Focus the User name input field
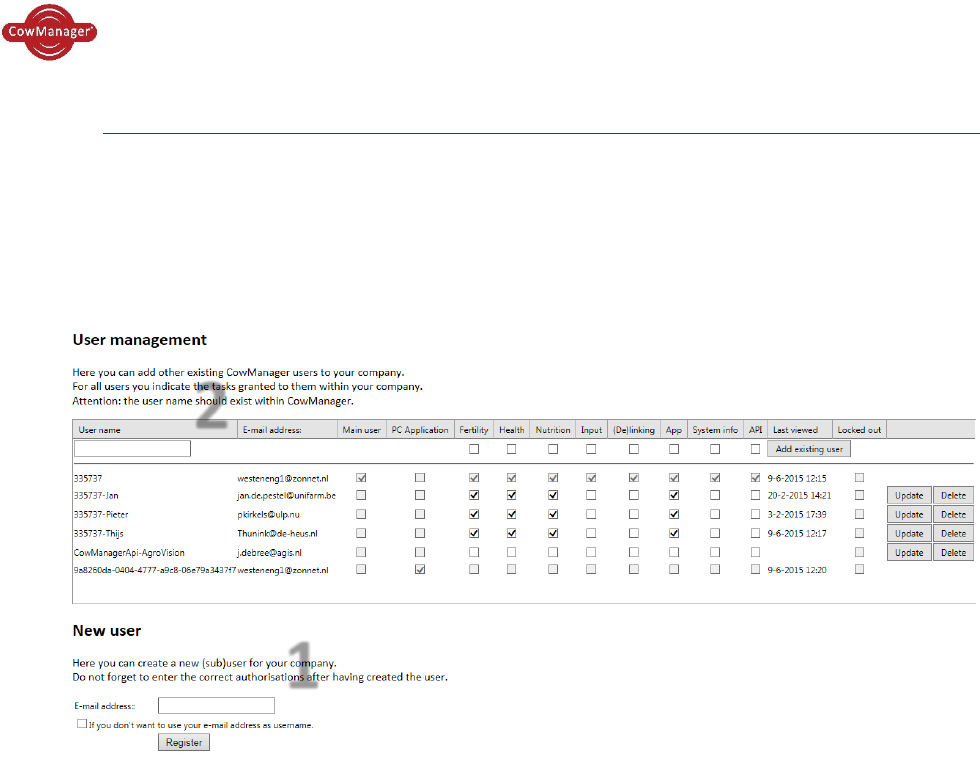The width and height of the screenshot is (980, 769). [x=132, y=448]
